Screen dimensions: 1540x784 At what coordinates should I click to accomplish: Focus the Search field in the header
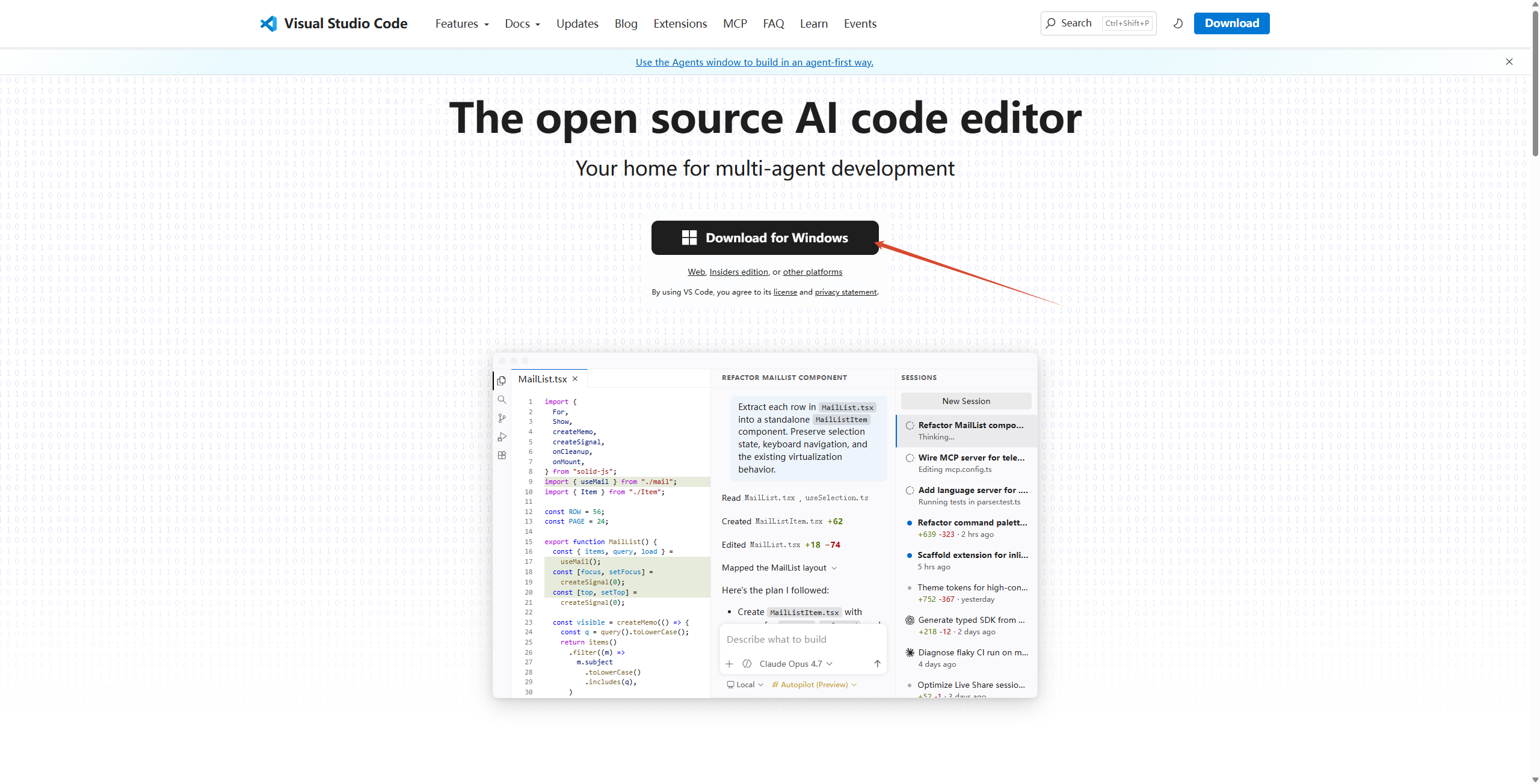(x=1098, y=23)
